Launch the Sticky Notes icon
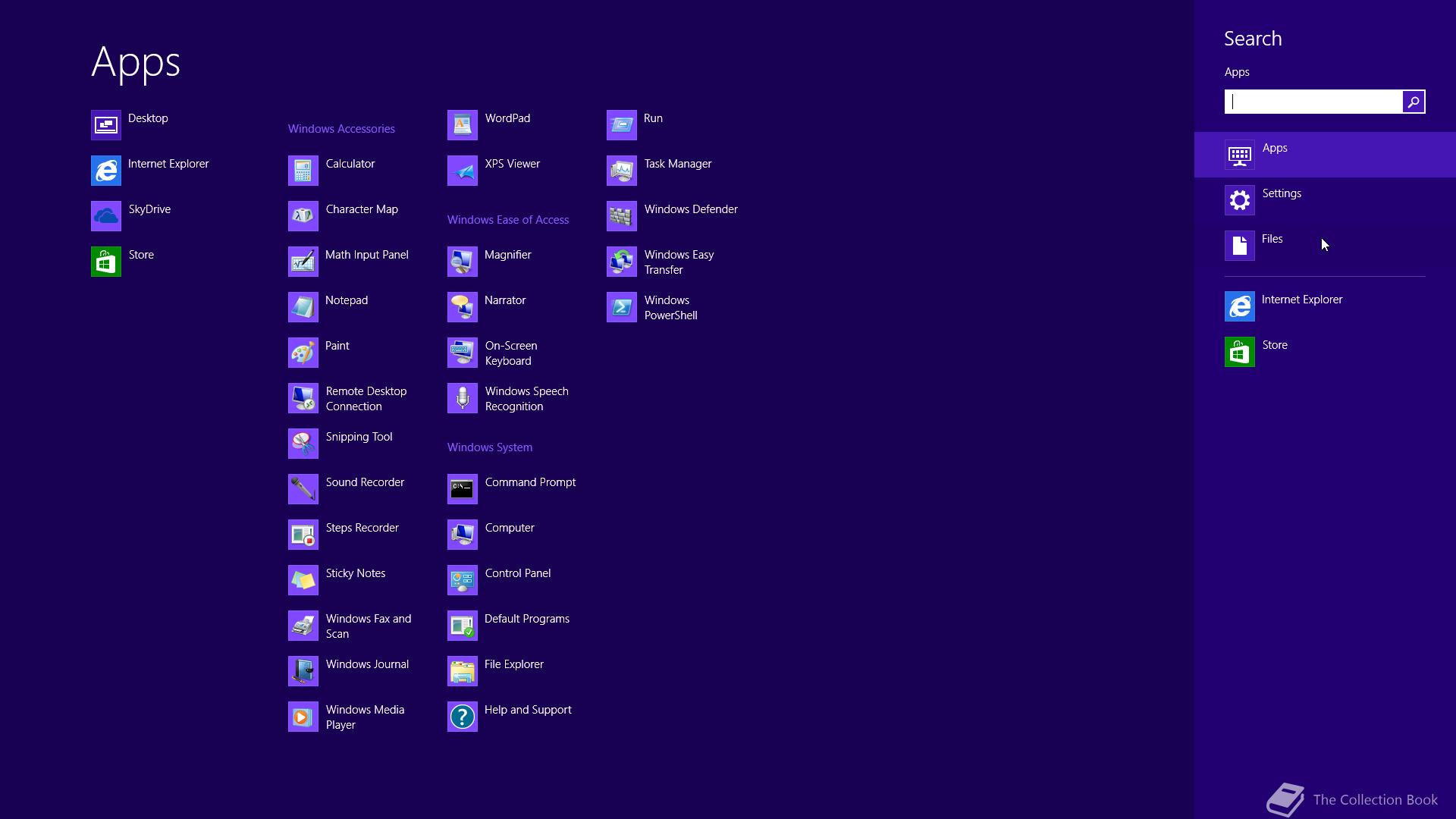 click(303, 580)
